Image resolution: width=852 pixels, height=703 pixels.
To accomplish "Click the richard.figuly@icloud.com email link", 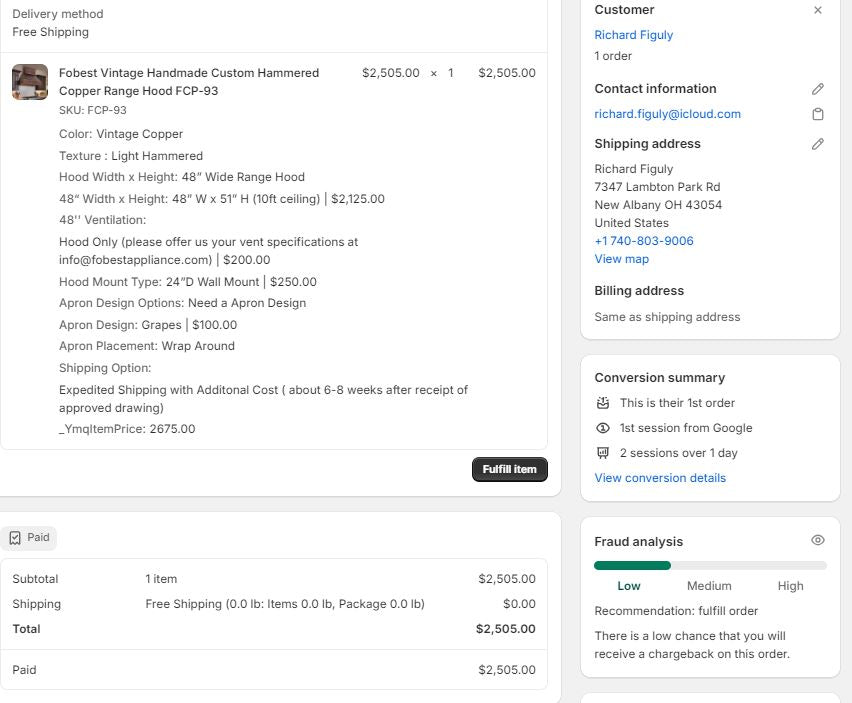I will click(x=667, y=114).
